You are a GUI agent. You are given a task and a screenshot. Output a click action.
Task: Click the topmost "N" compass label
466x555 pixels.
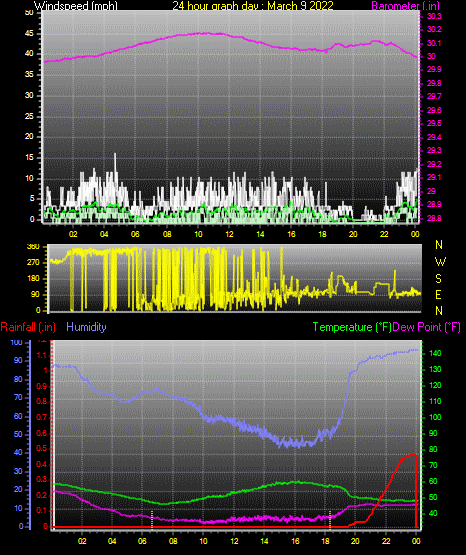pyautogui.click(x=439, y=245)
